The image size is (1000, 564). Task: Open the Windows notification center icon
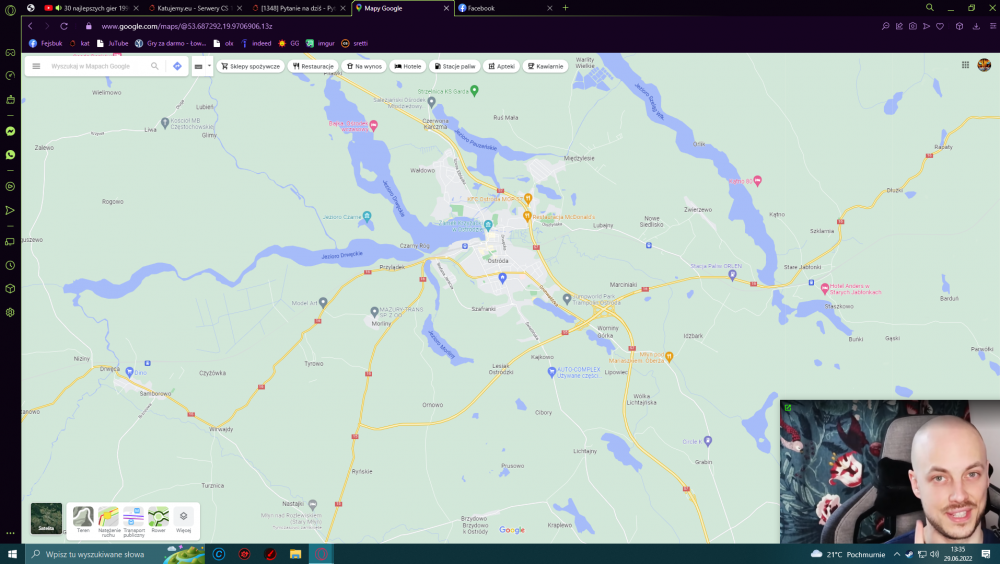pyautogui.click(x=985, y=554)
